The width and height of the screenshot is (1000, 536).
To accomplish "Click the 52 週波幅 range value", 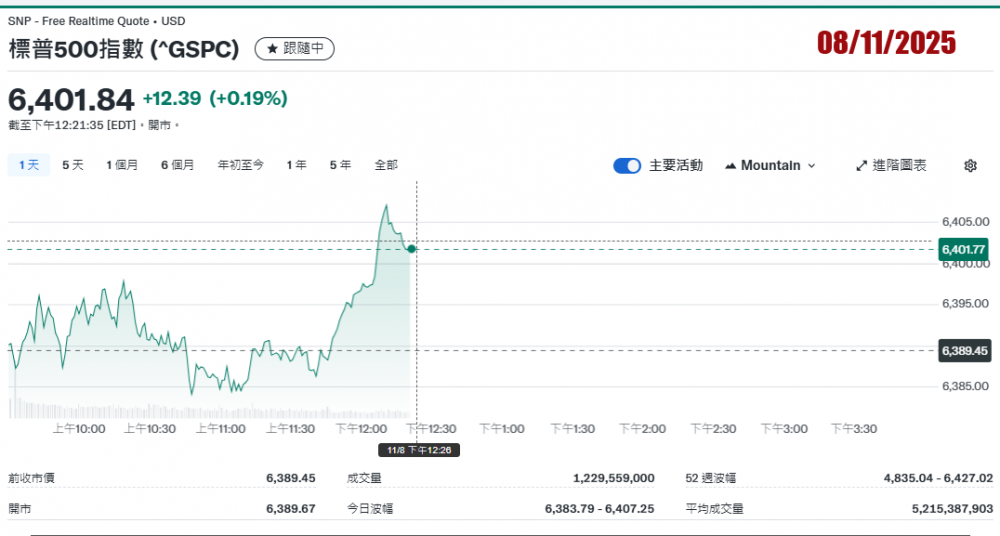I will (938, 479).
